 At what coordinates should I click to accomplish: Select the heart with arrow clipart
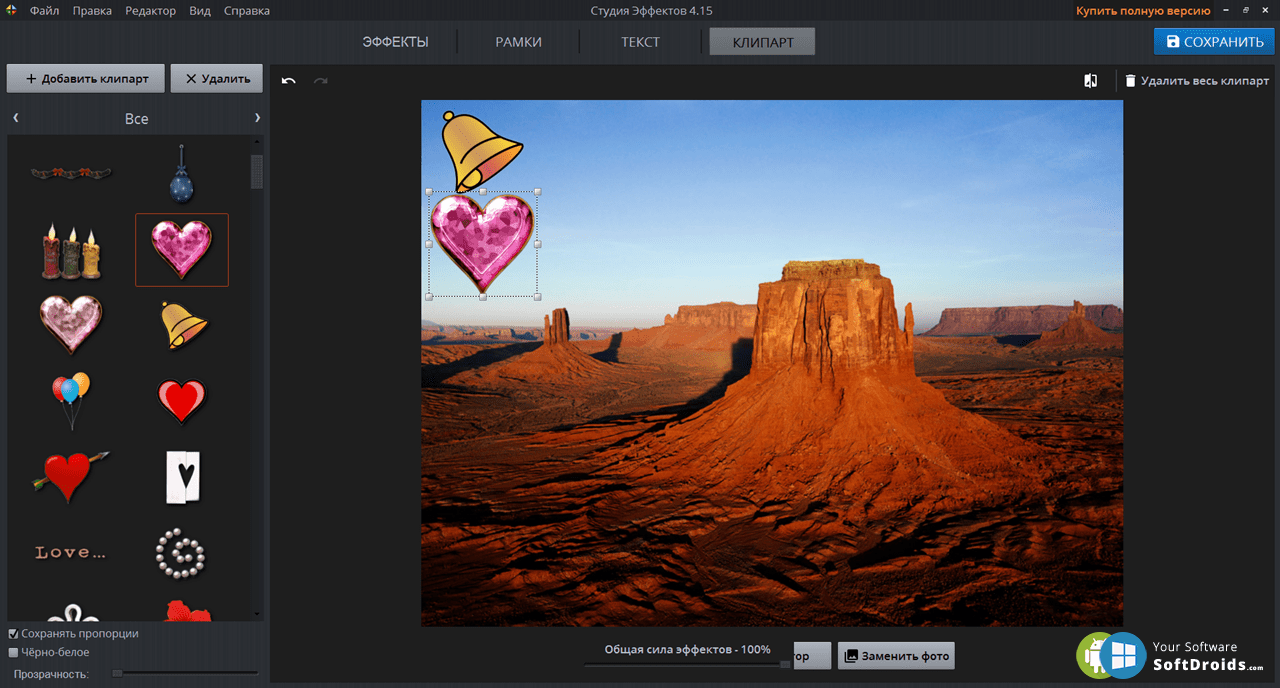pos(71,475)
